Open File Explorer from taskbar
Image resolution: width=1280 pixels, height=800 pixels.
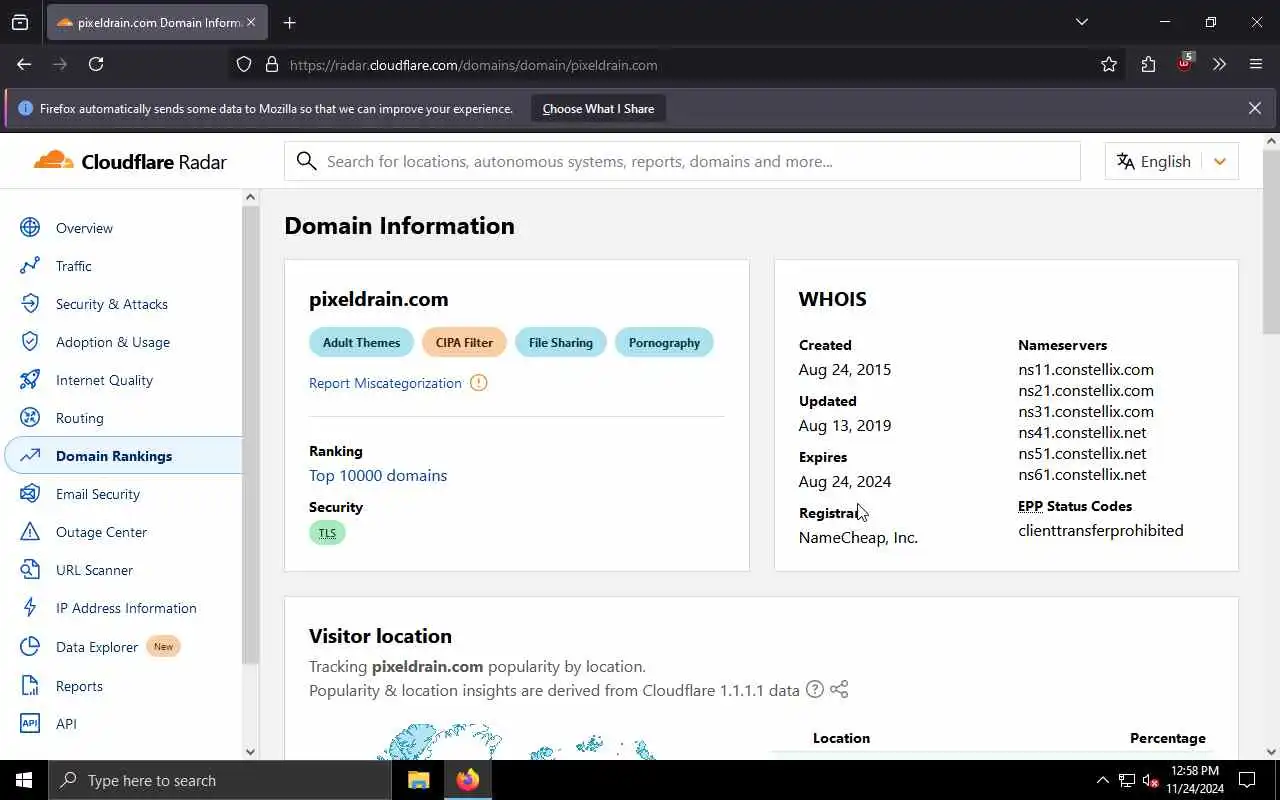[418, 780]
